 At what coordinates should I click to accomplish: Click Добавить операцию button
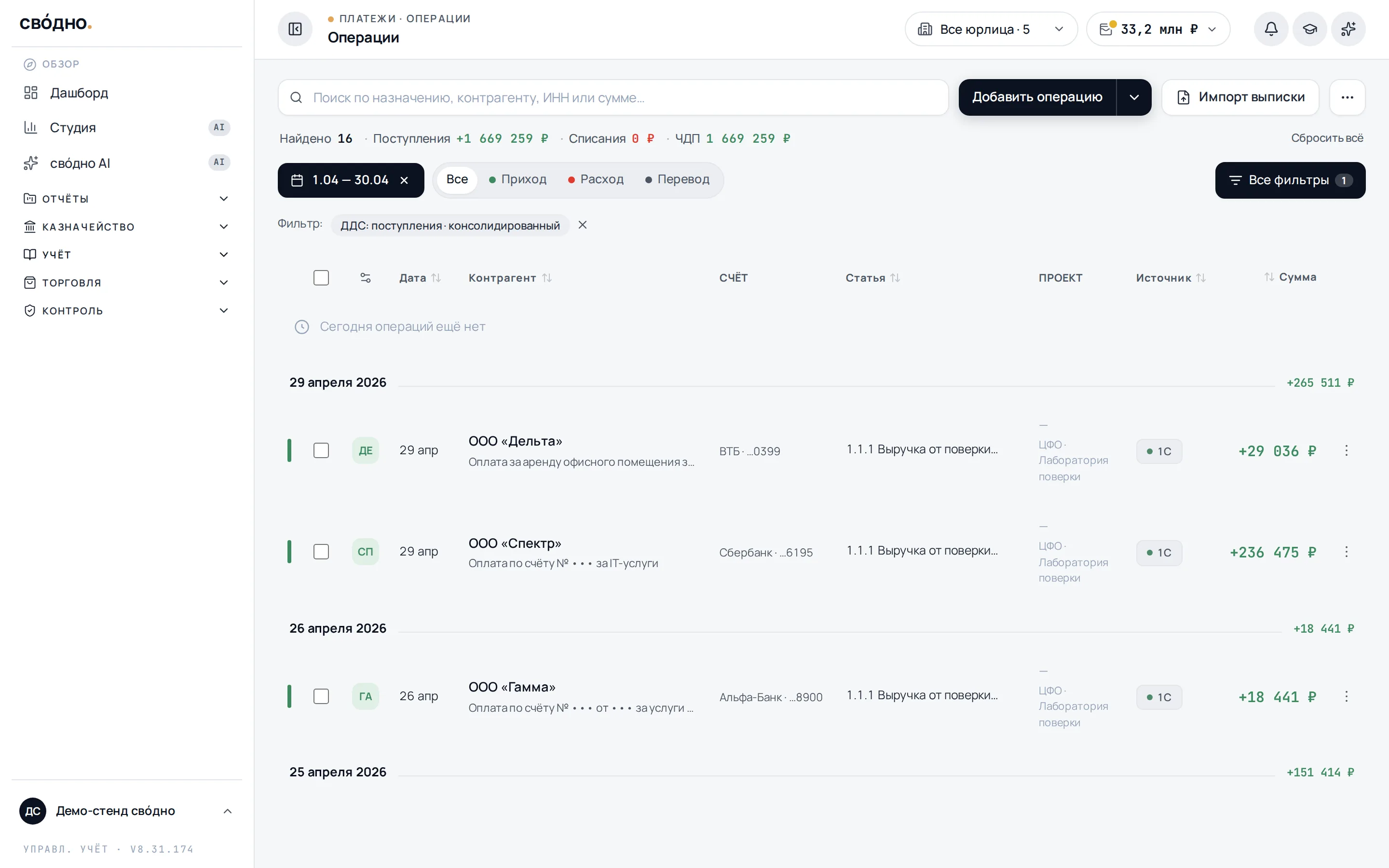click(1037, 97)
